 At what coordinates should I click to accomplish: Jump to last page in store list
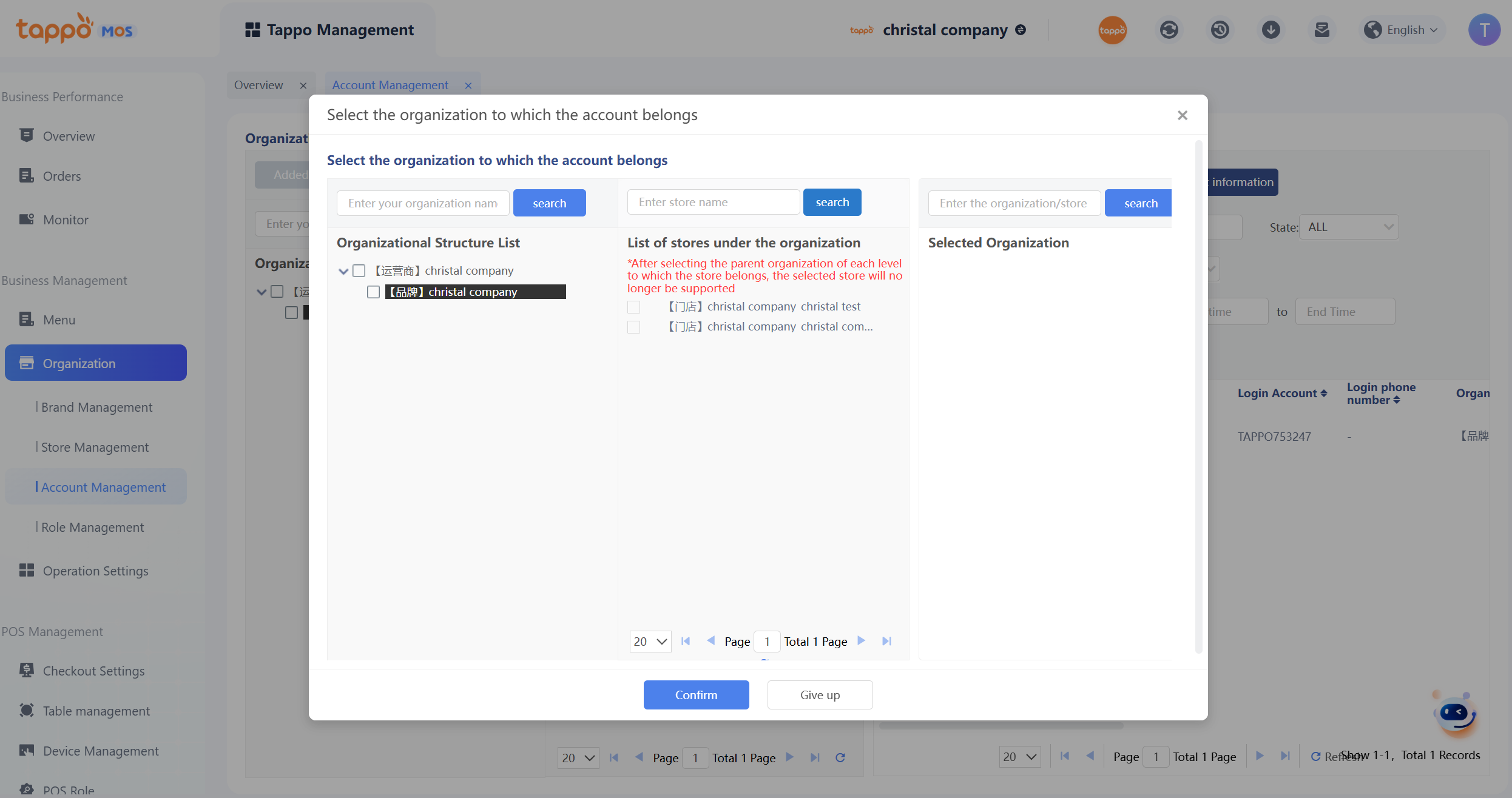click(886, 641)
